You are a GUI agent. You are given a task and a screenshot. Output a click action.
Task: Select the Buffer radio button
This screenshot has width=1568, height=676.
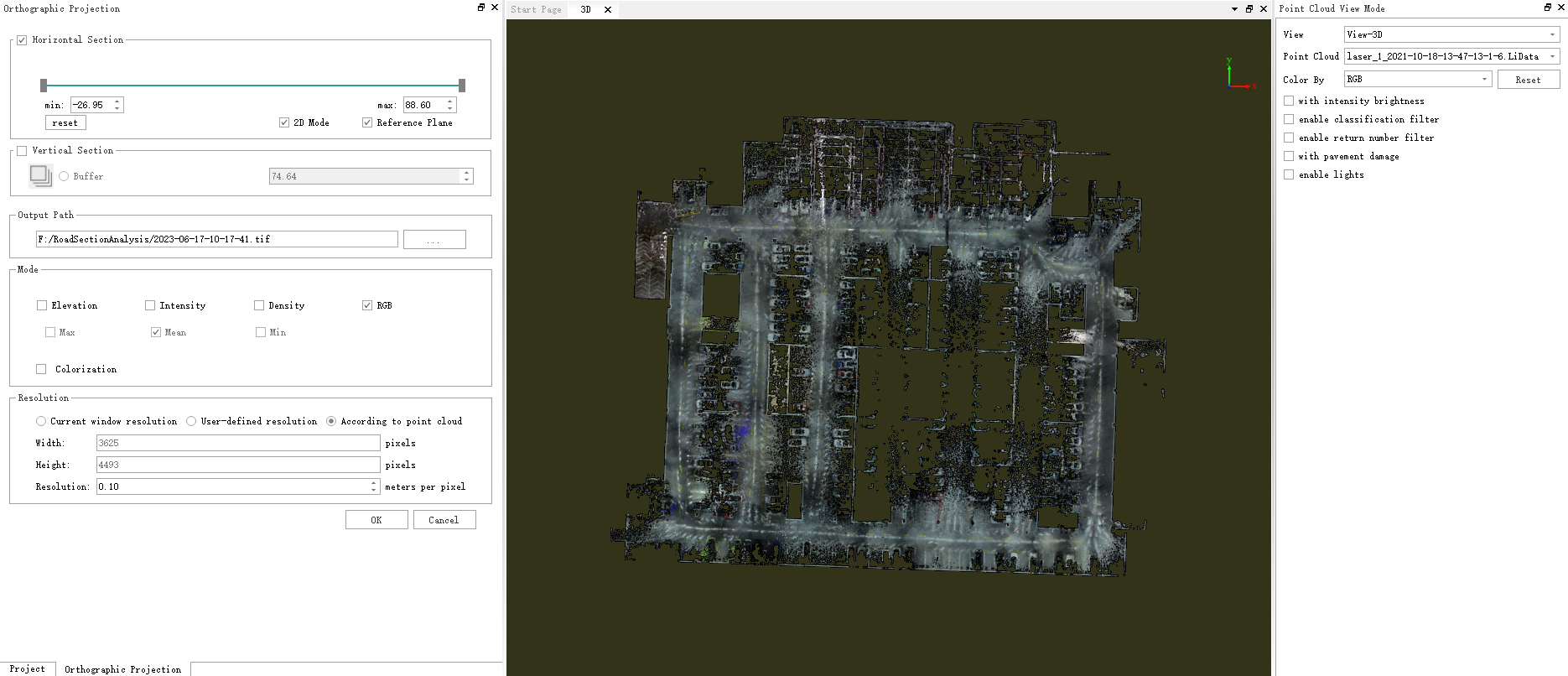tap(64, 176)
